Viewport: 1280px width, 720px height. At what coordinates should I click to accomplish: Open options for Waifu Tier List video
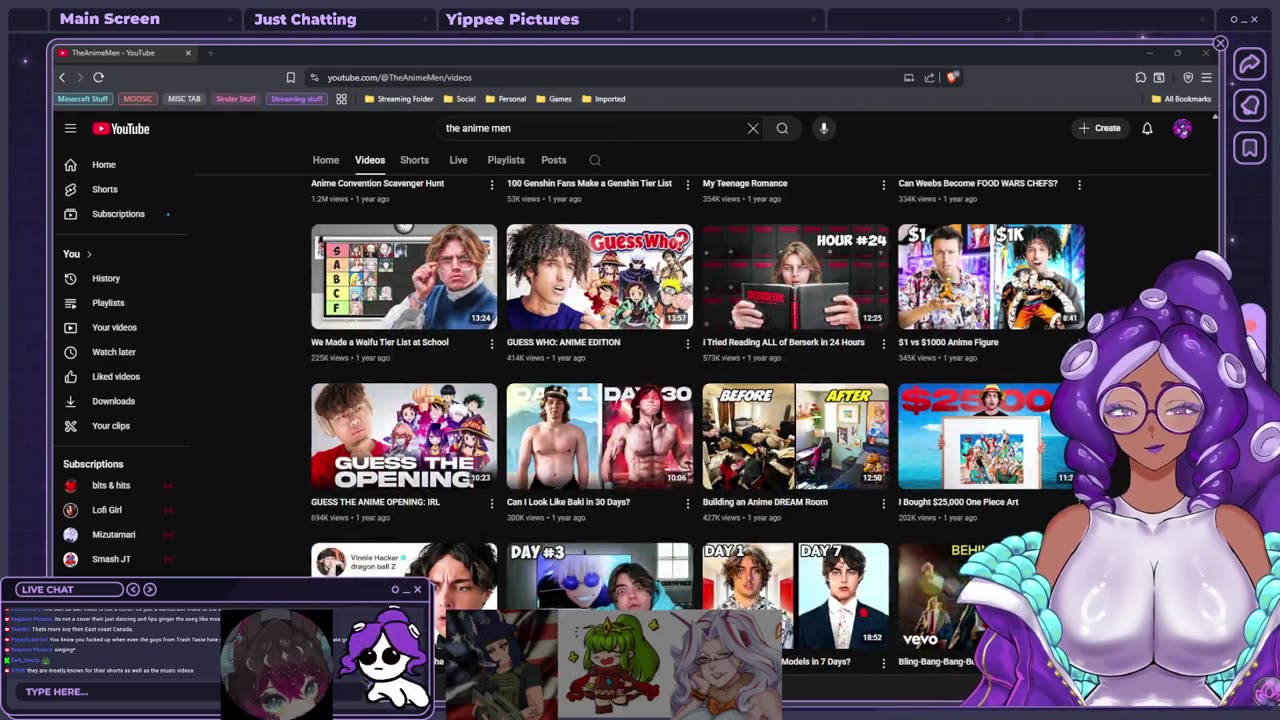[x=491, y=344]
